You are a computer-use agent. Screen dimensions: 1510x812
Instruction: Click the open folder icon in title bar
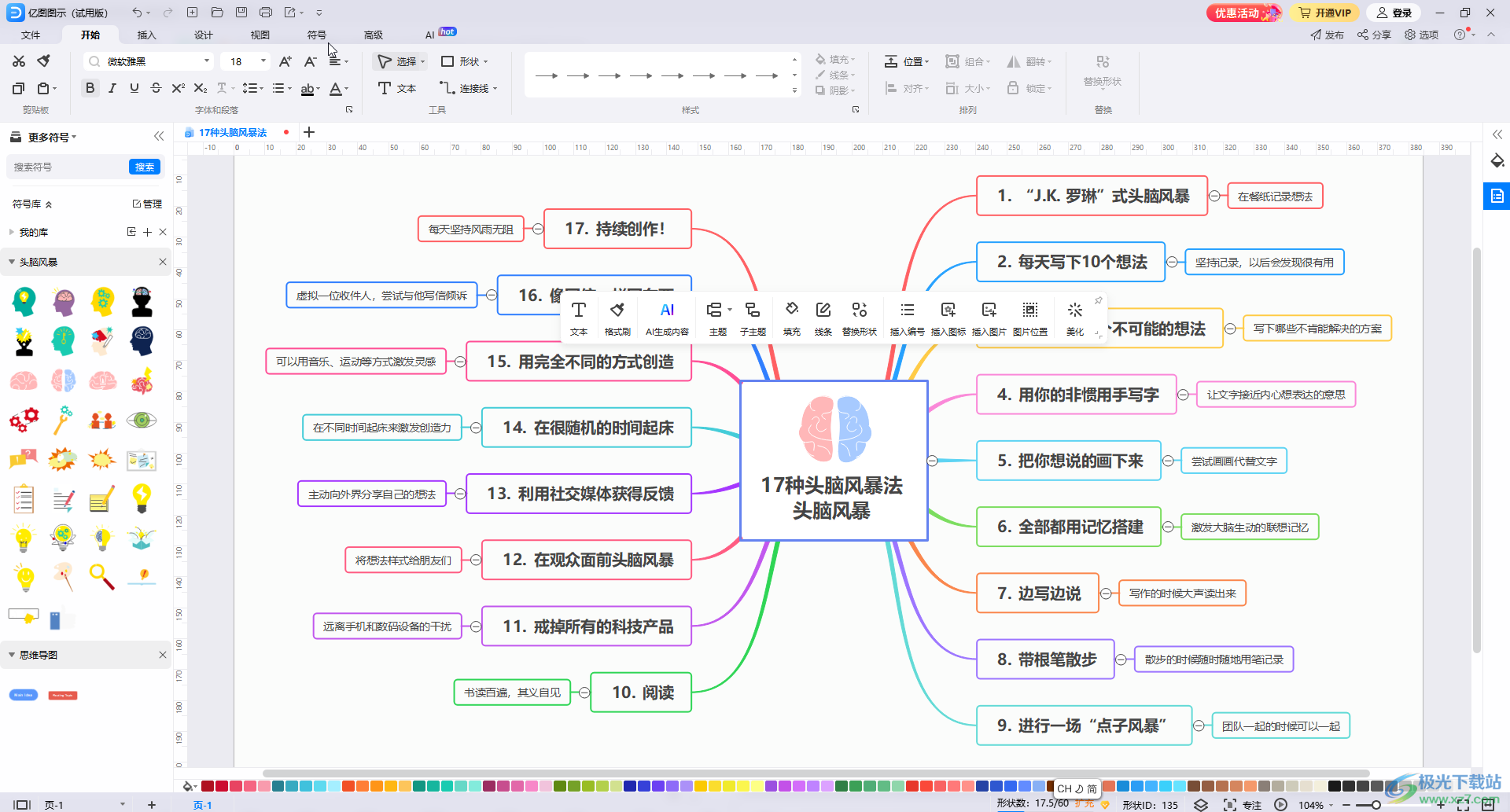pos(217,13)
